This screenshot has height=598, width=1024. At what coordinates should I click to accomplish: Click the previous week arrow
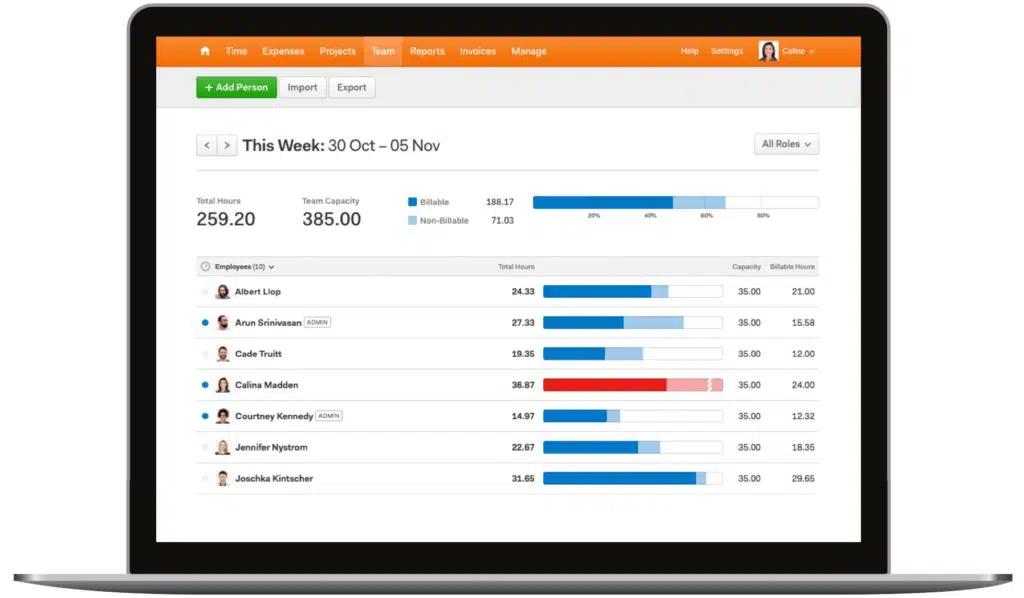(x=207, y=145)
